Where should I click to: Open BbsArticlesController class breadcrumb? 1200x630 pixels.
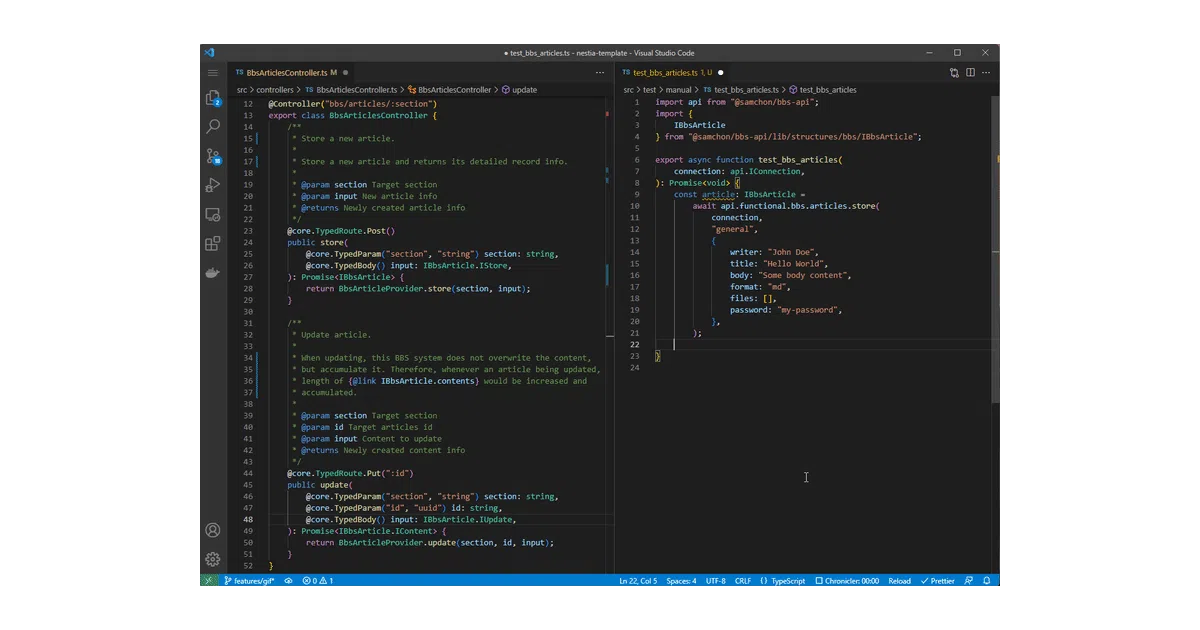(448, 90)
